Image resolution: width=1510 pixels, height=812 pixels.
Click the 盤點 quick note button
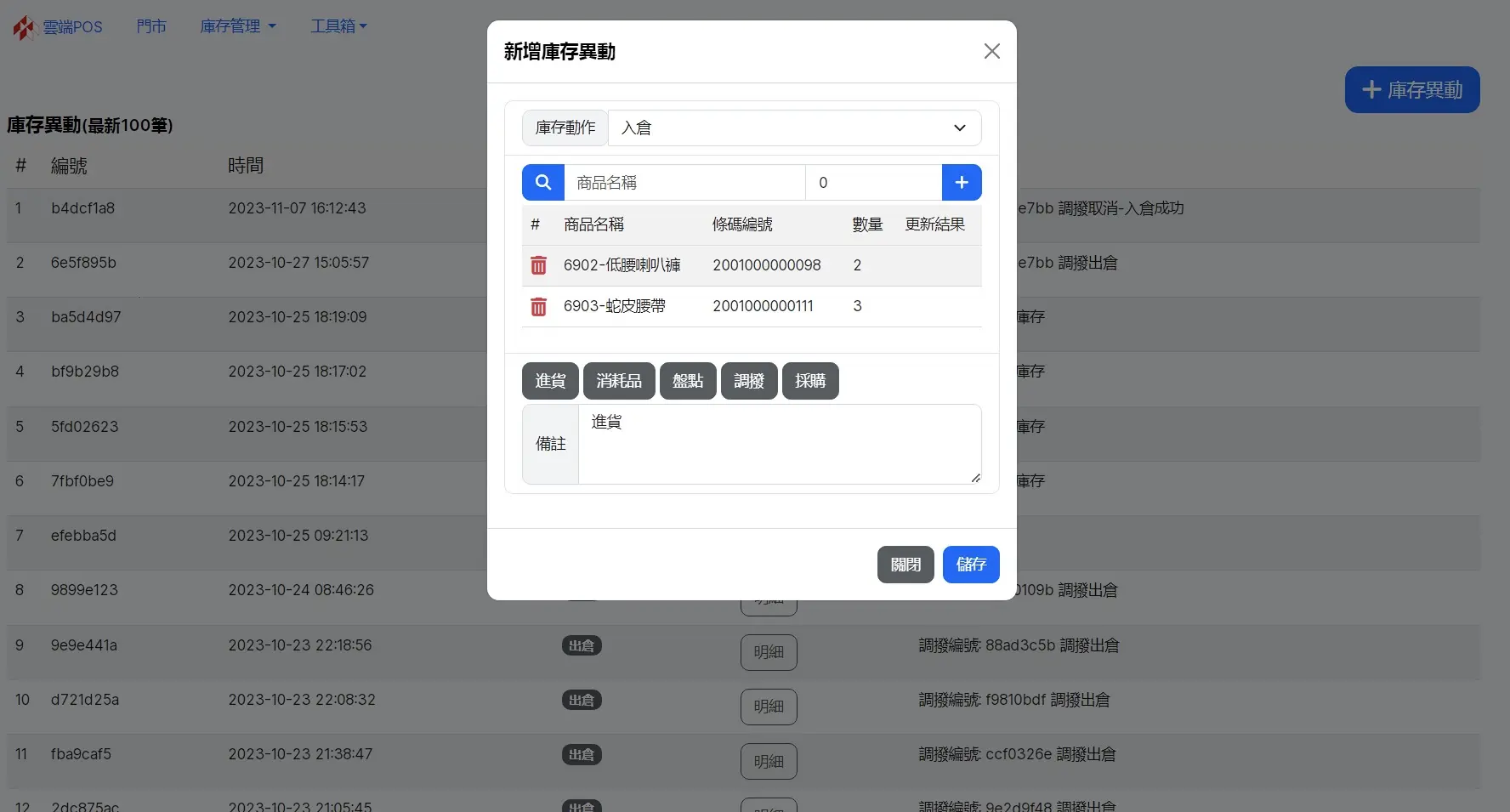687,381
